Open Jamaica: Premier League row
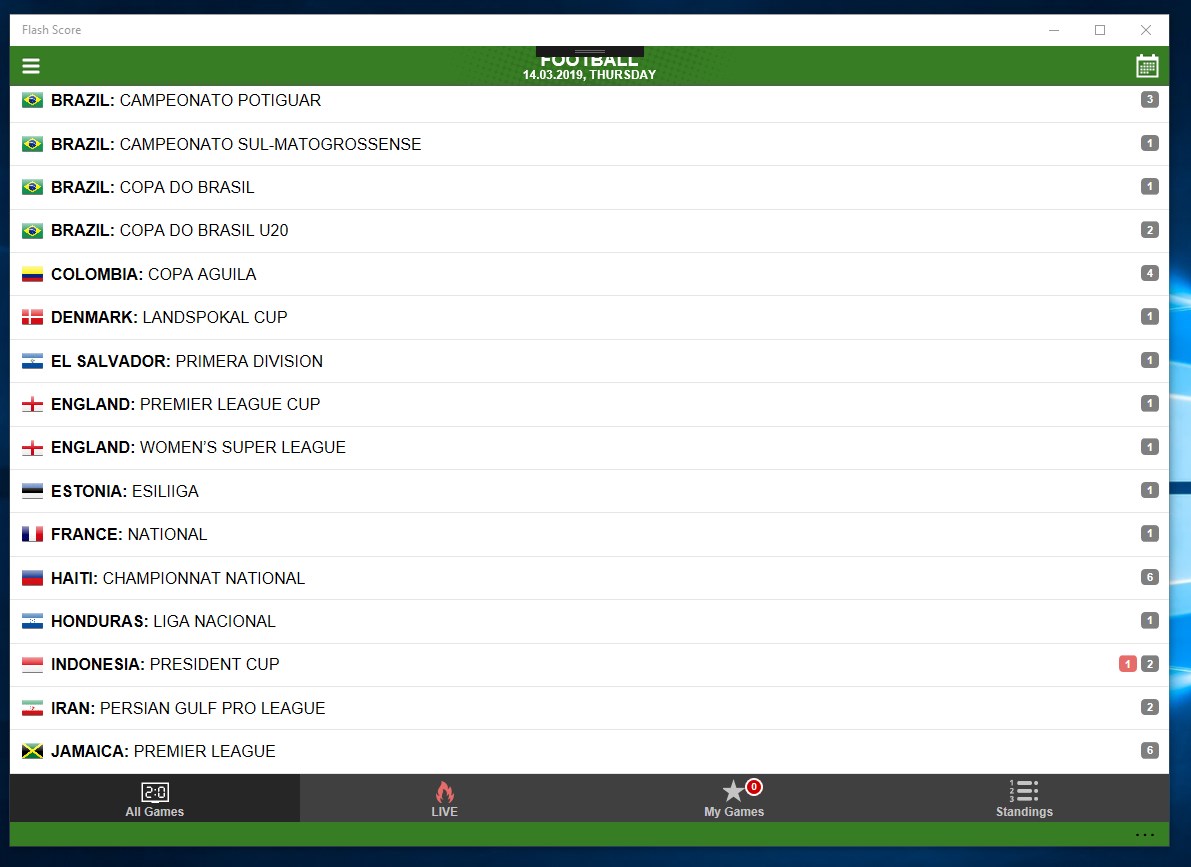Viewport: 1191px width, 867px height. 589,752
